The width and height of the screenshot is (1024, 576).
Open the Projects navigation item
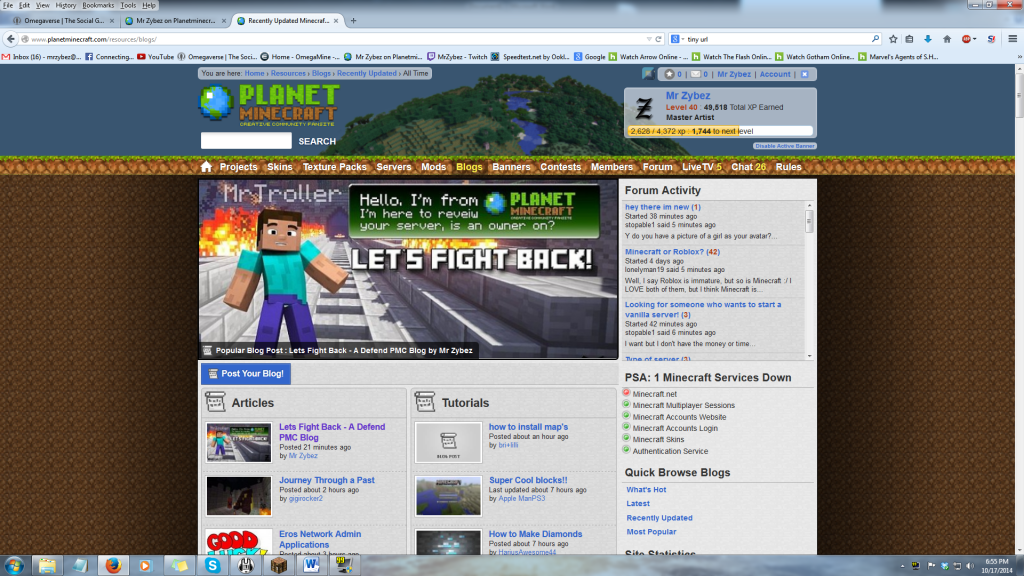tap(238, 167)
